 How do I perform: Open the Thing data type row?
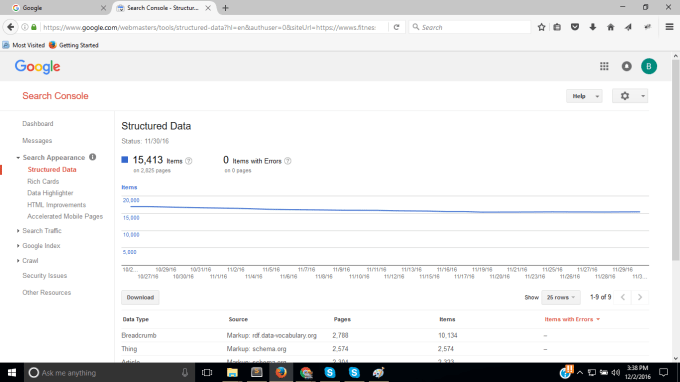(x=385, y=349)
